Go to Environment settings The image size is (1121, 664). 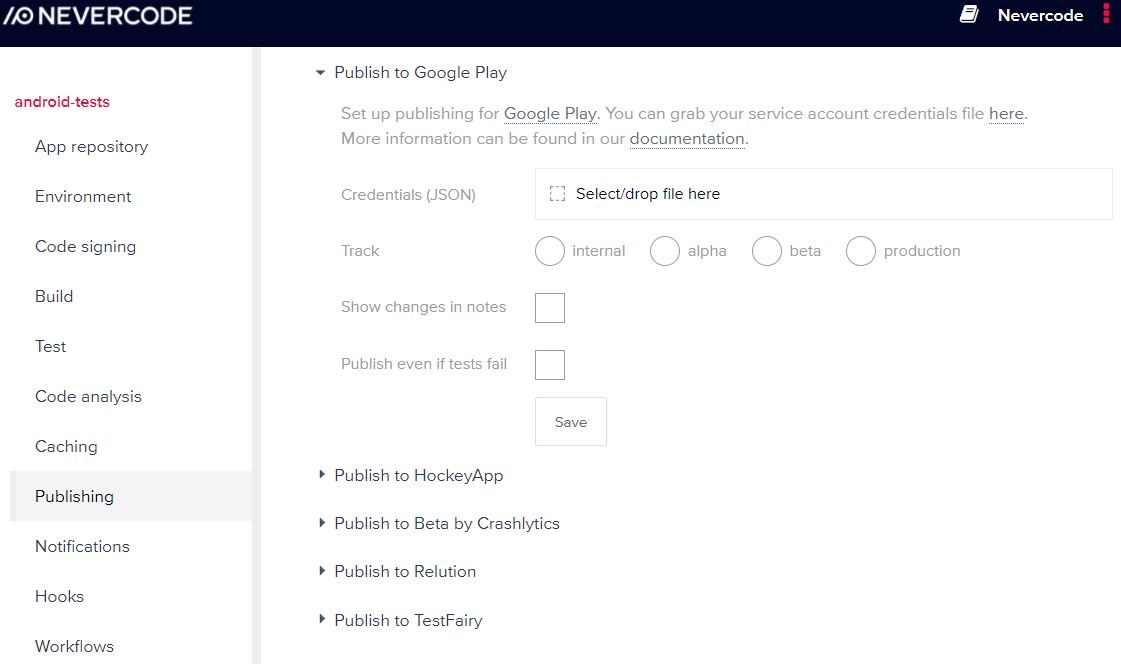coord(83,197)
